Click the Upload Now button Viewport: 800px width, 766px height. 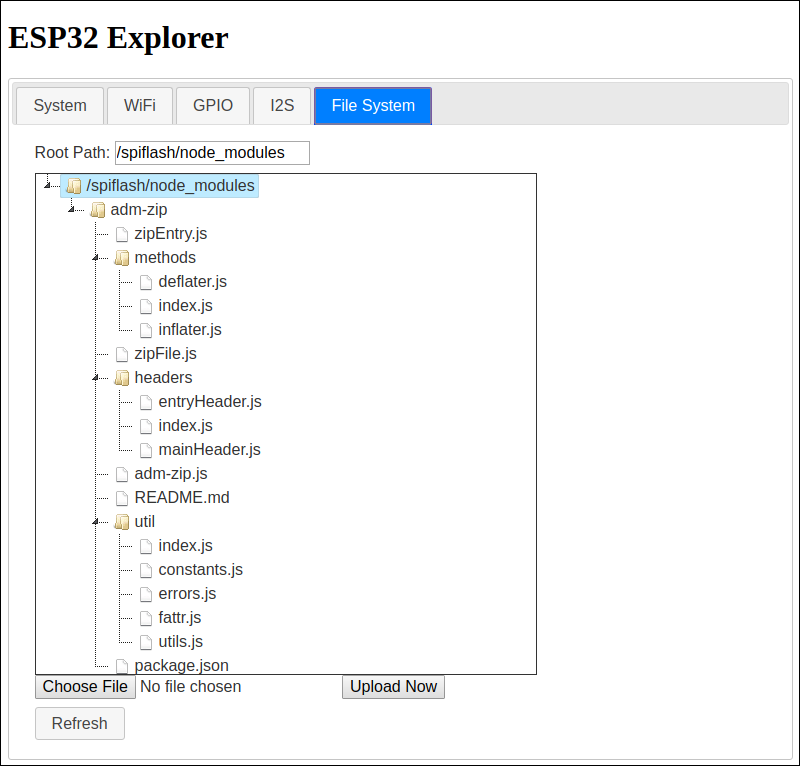coord(393,687)
